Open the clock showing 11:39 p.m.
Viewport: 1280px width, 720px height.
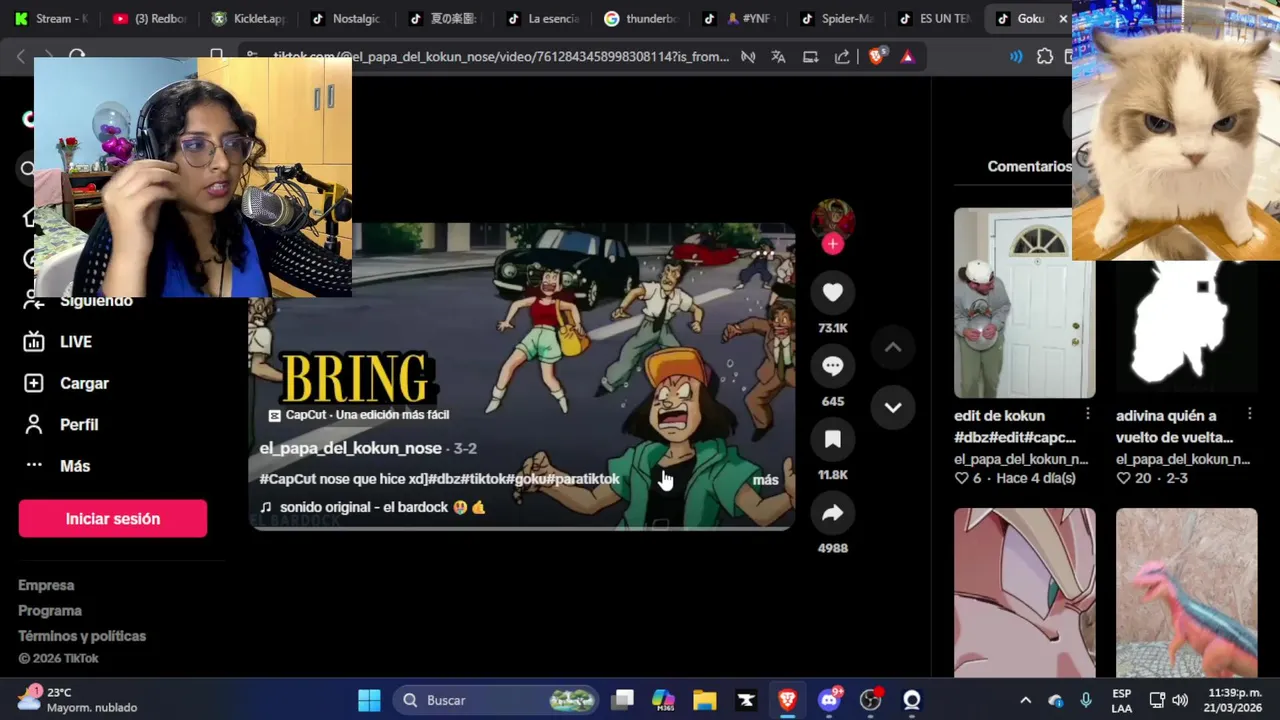1233,700
